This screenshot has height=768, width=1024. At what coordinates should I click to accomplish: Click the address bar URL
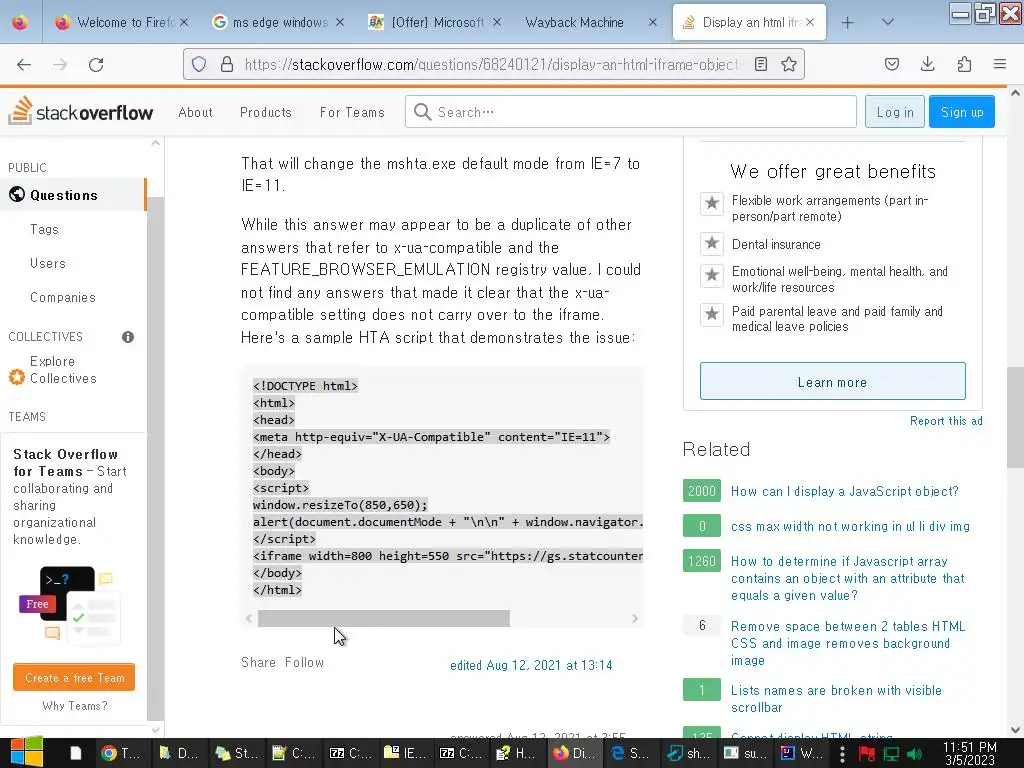(492, 64)
